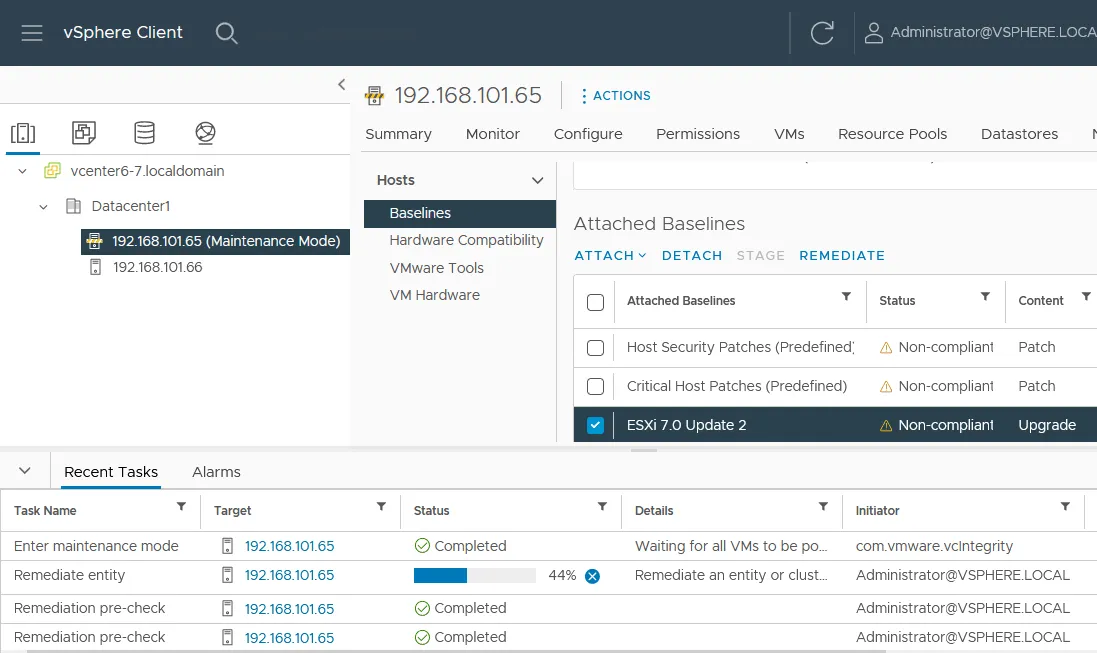Cancel the Remediate entity task
This screenshot has width=1097, height=653.
click(x=592, y=576)
